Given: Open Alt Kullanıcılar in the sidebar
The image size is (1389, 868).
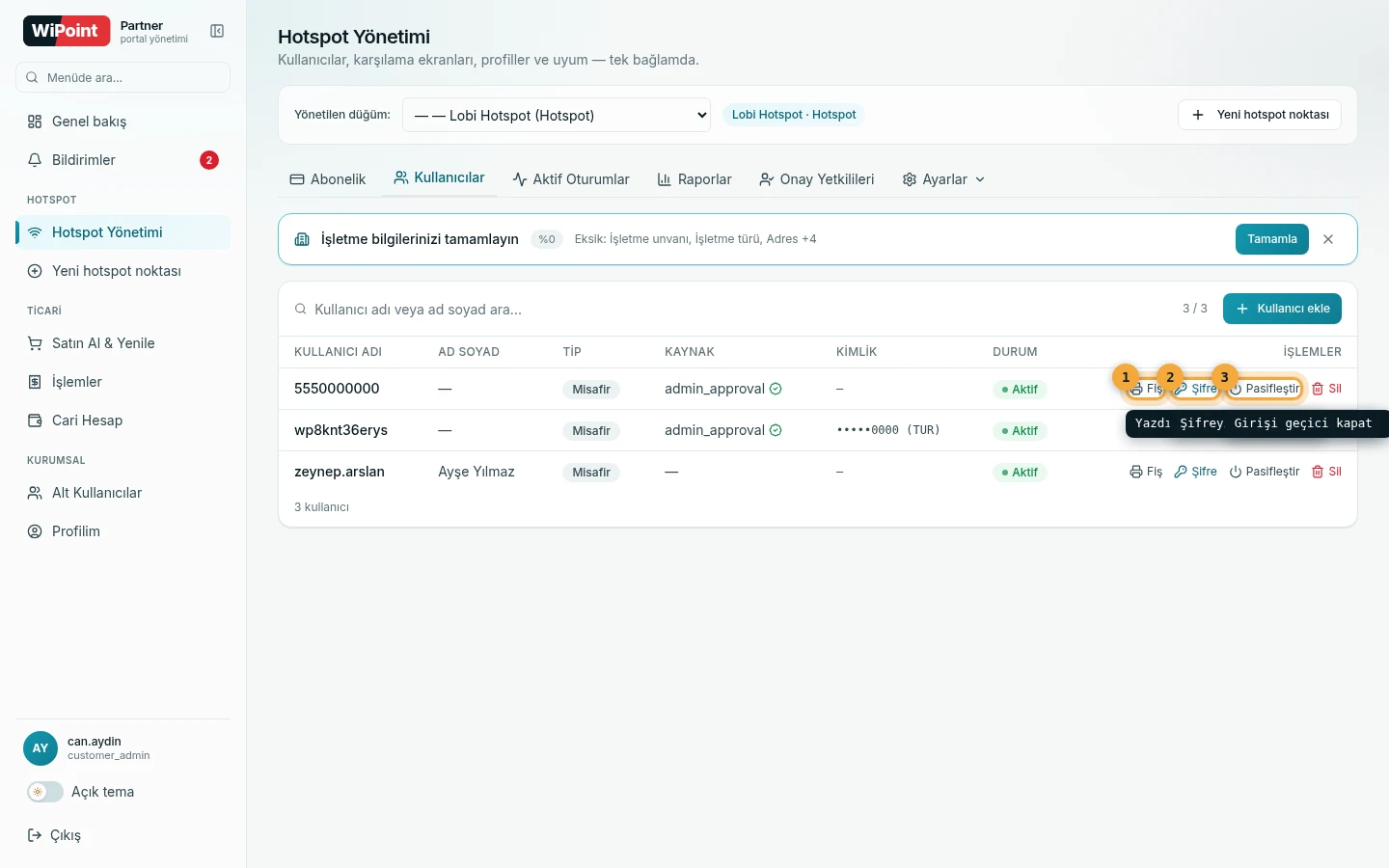Looking at the screenshot, I should click(x=123, y=493).
